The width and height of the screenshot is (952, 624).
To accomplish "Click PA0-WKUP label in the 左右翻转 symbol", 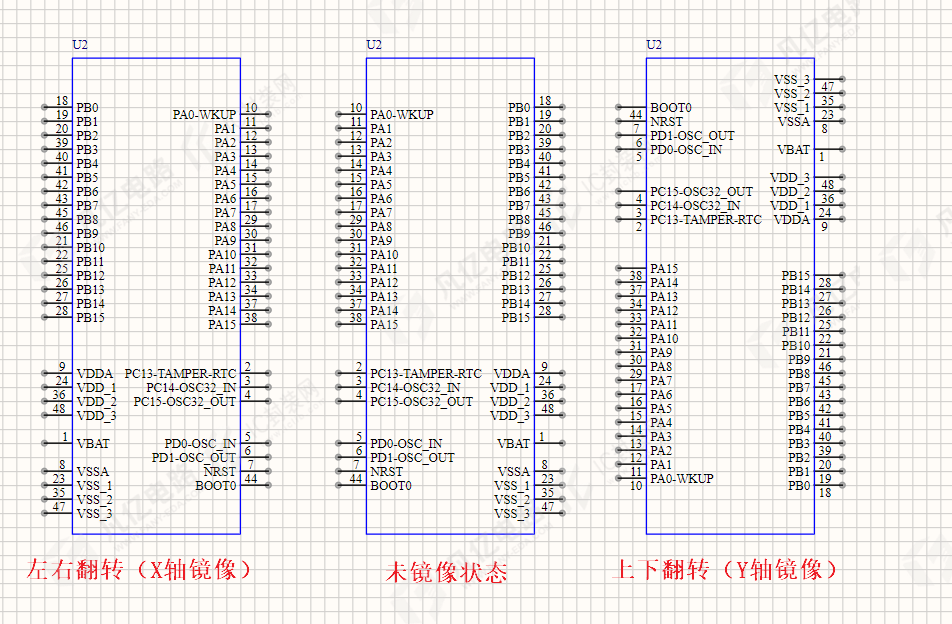I will (205, 115).
